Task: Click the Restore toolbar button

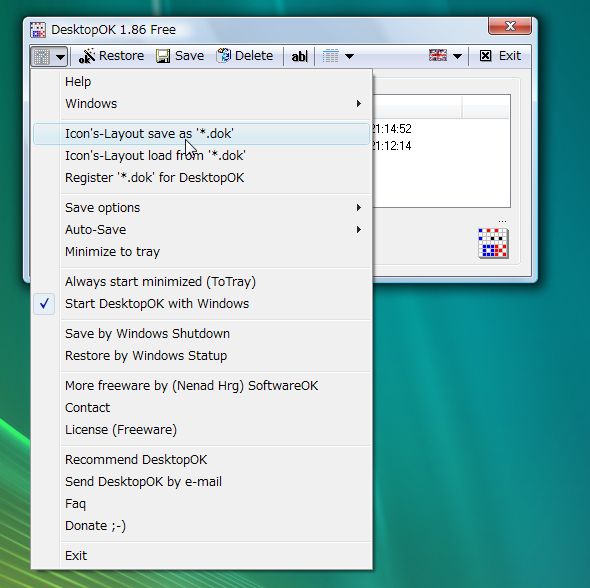Action: [x=111, y=56]
